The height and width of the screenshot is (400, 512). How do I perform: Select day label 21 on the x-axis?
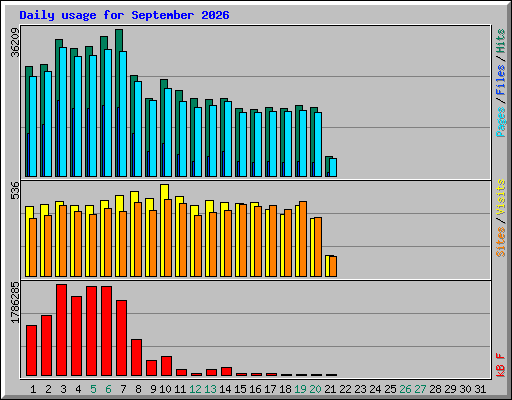(330, 389)
